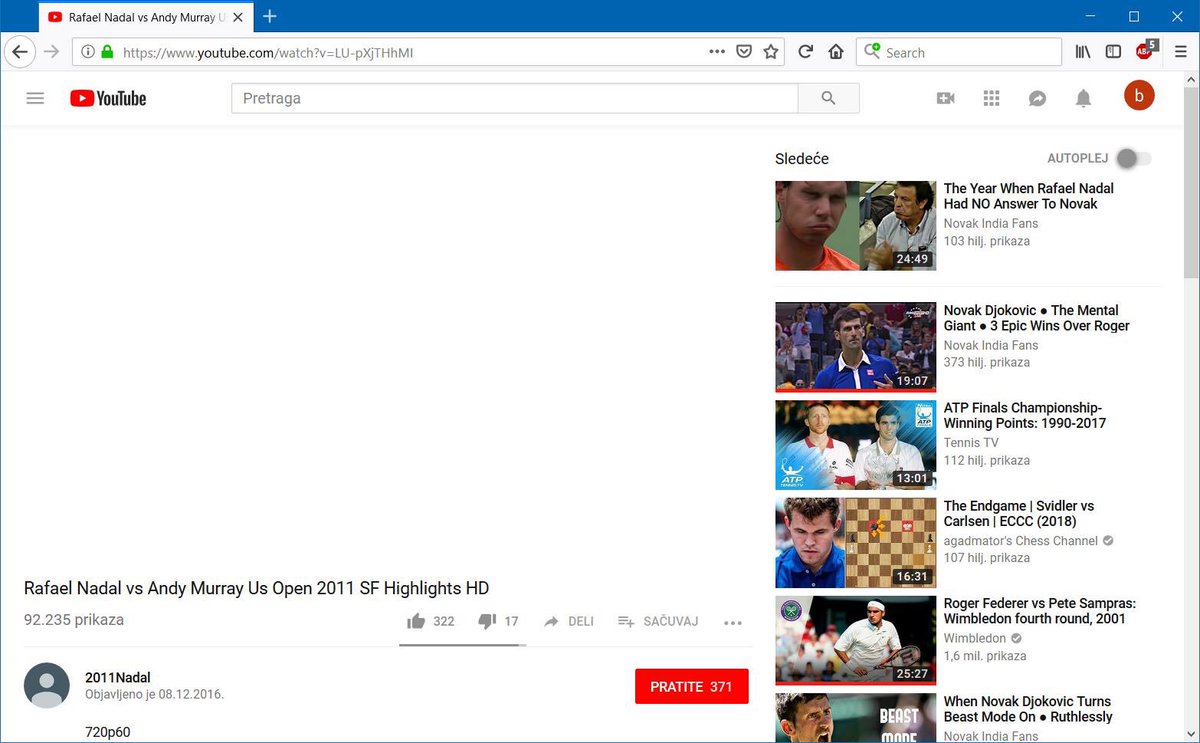Save the page to Pocket
This screenshot has width=1200, height=743.
coord(744,52)
